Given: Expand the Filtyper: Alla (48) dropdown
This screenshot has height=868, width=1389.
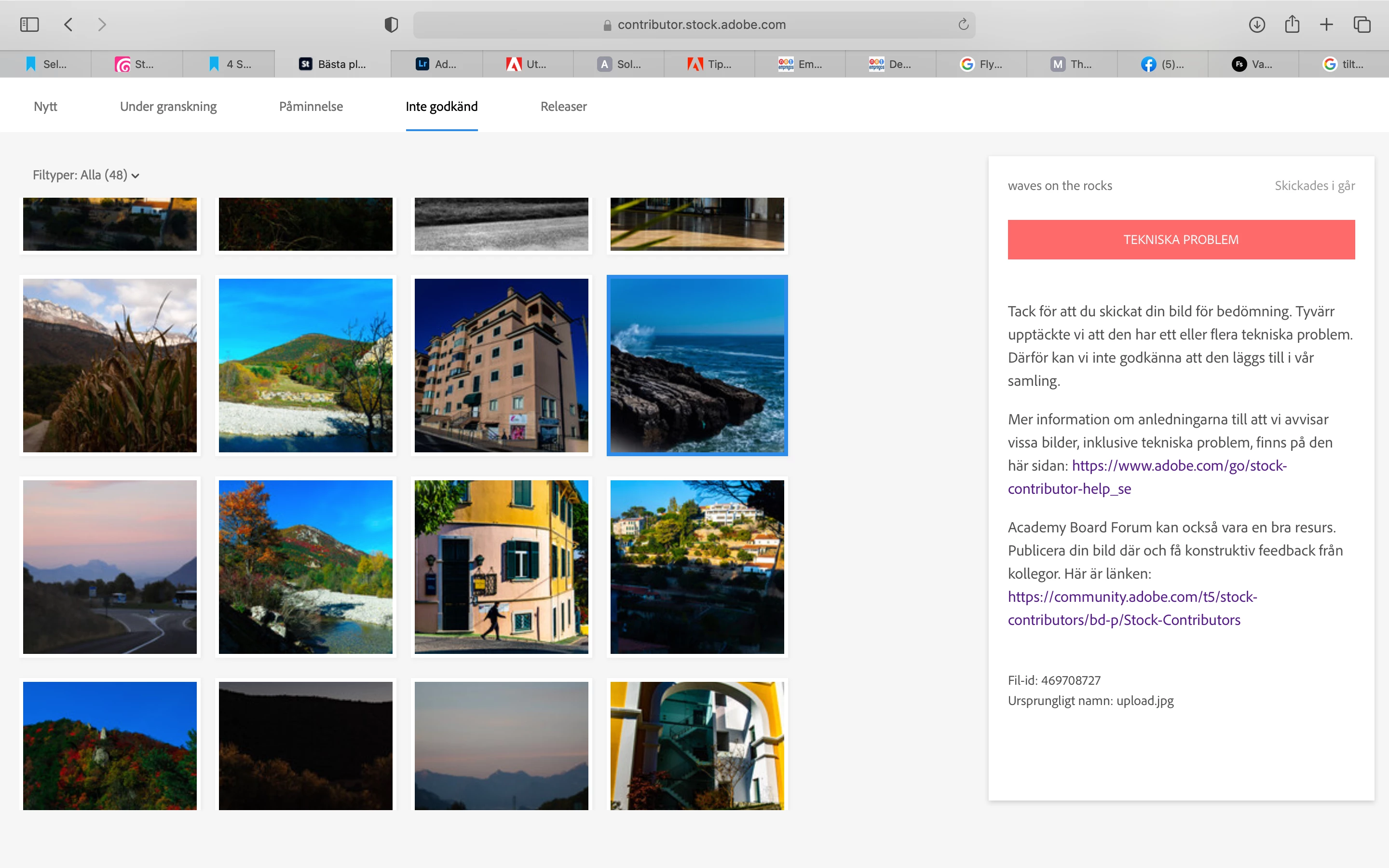Looking at the screenshot, I should (x=86, y=175).
